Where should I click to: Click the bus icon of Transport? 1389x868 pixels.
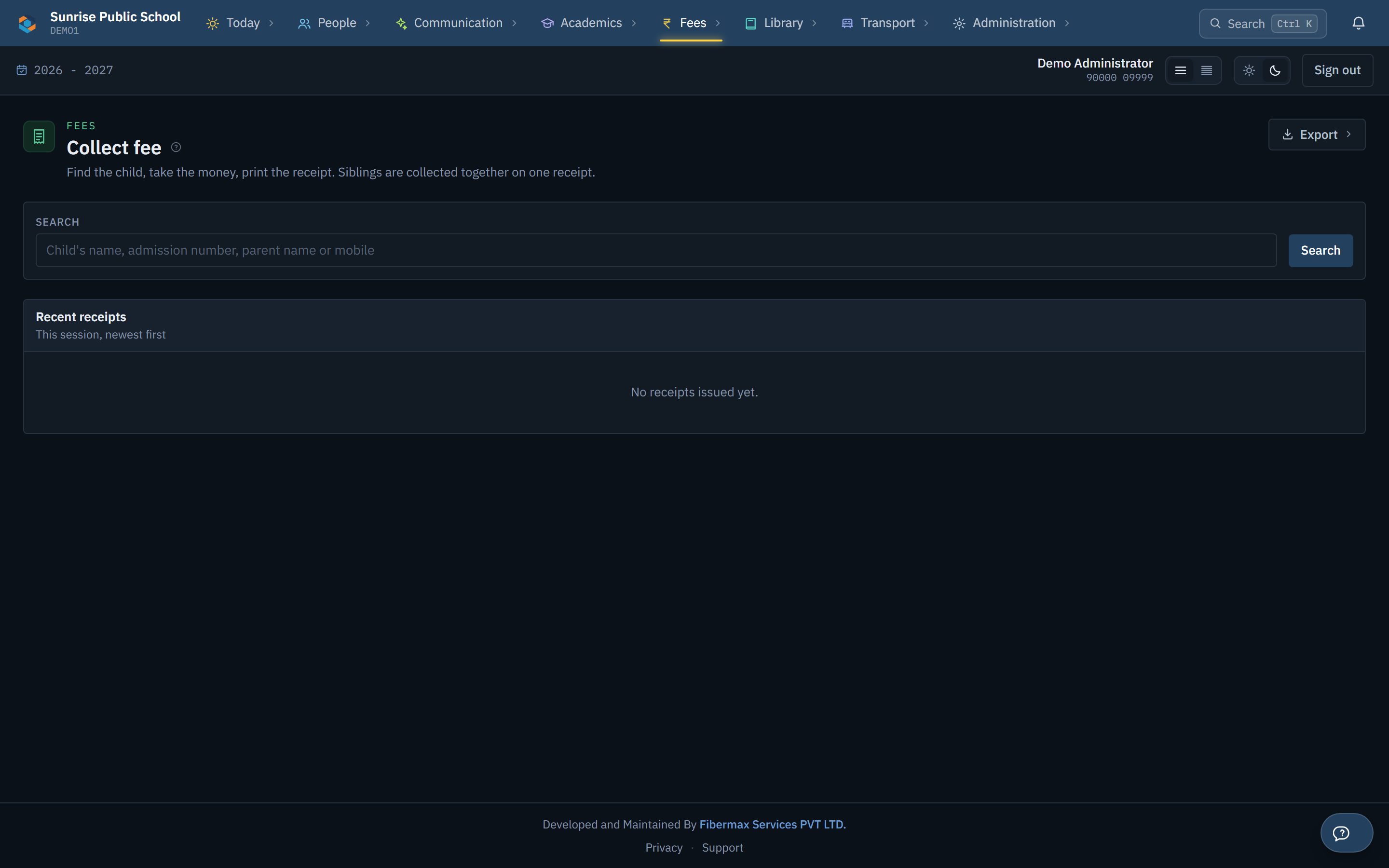coord(846,23)
